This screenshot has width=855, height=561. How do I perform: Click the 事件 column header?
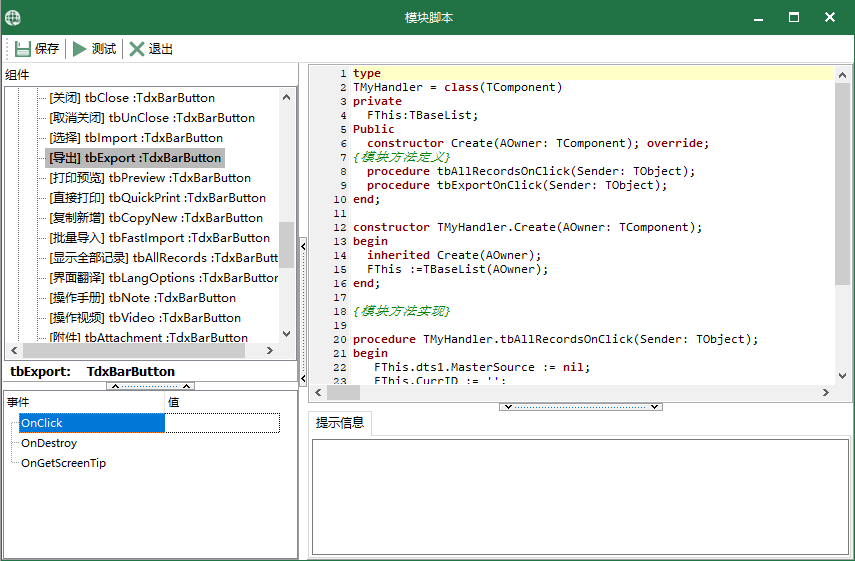[x=85, y=402]
